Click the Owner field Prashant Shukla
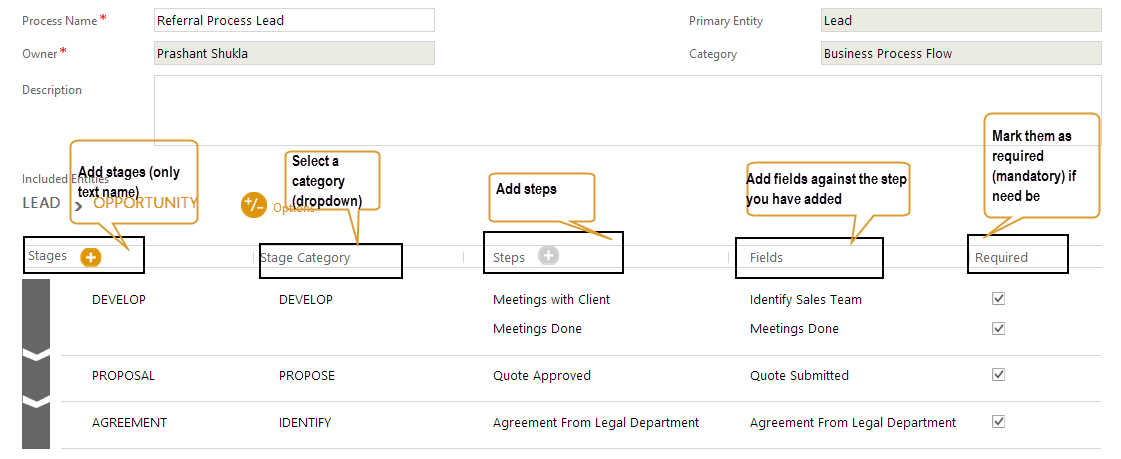Viewport: 1121px width, 459px height. click(x=294, y=53)
